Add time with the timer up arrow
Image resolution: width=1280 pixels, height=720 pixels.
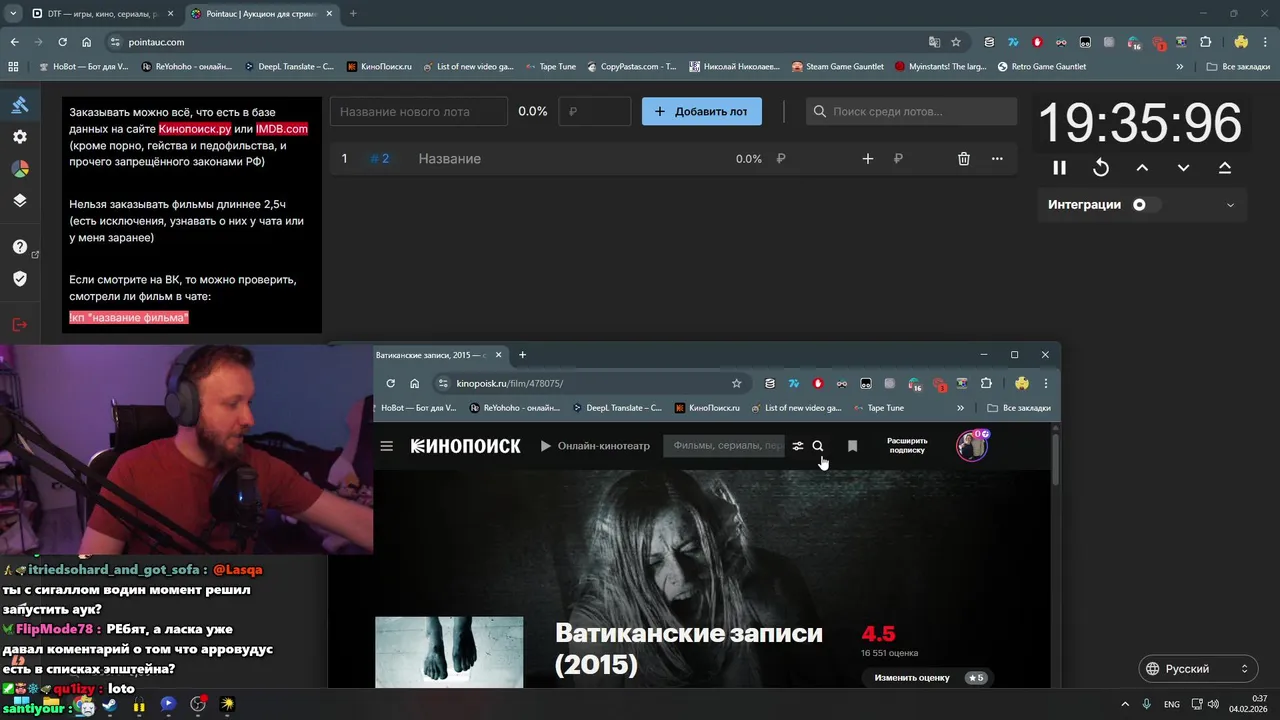[1142, 168]
